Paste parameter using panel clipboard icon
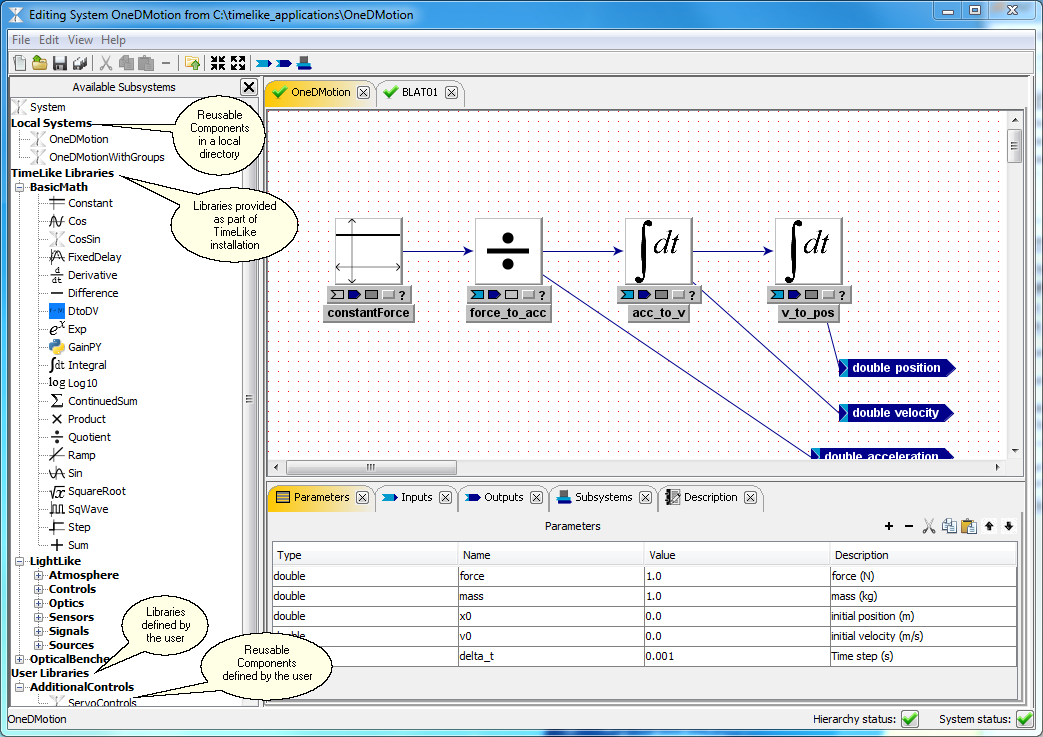Screen dimensions: 1043x737 click(969, 526)
